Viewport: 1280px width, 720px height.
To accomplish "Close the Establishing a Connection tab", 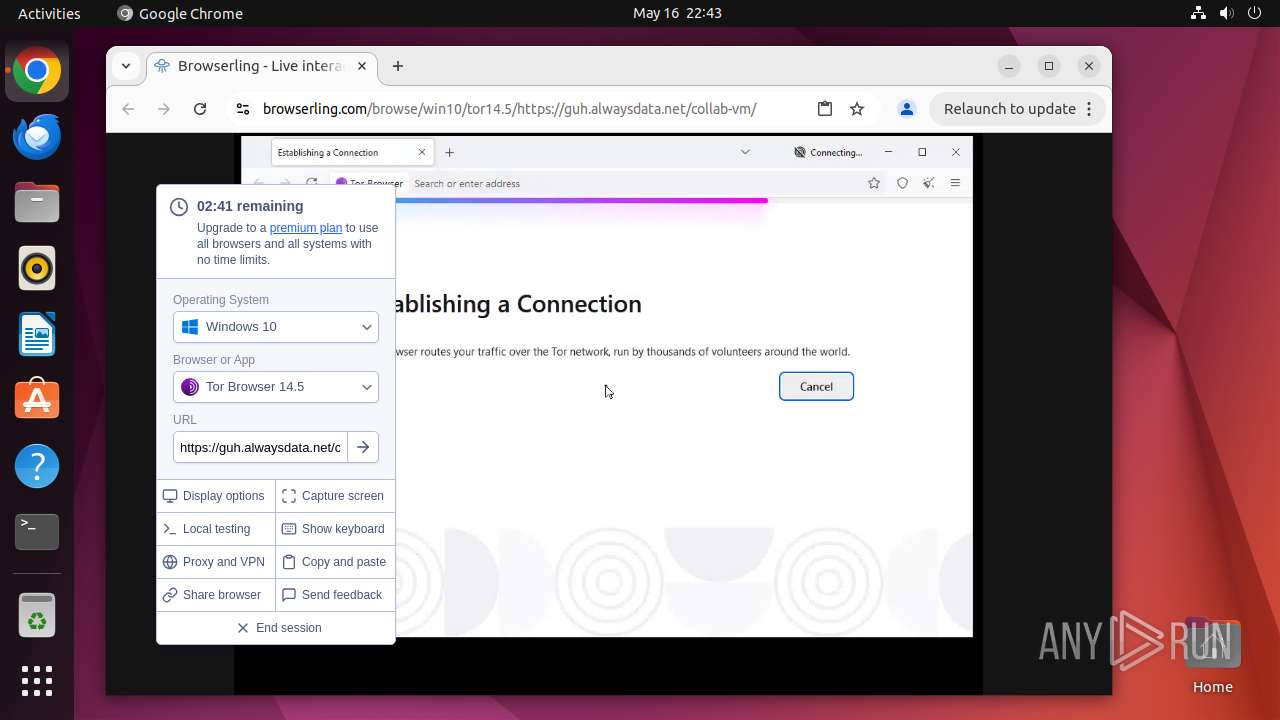I will point(422,153).
